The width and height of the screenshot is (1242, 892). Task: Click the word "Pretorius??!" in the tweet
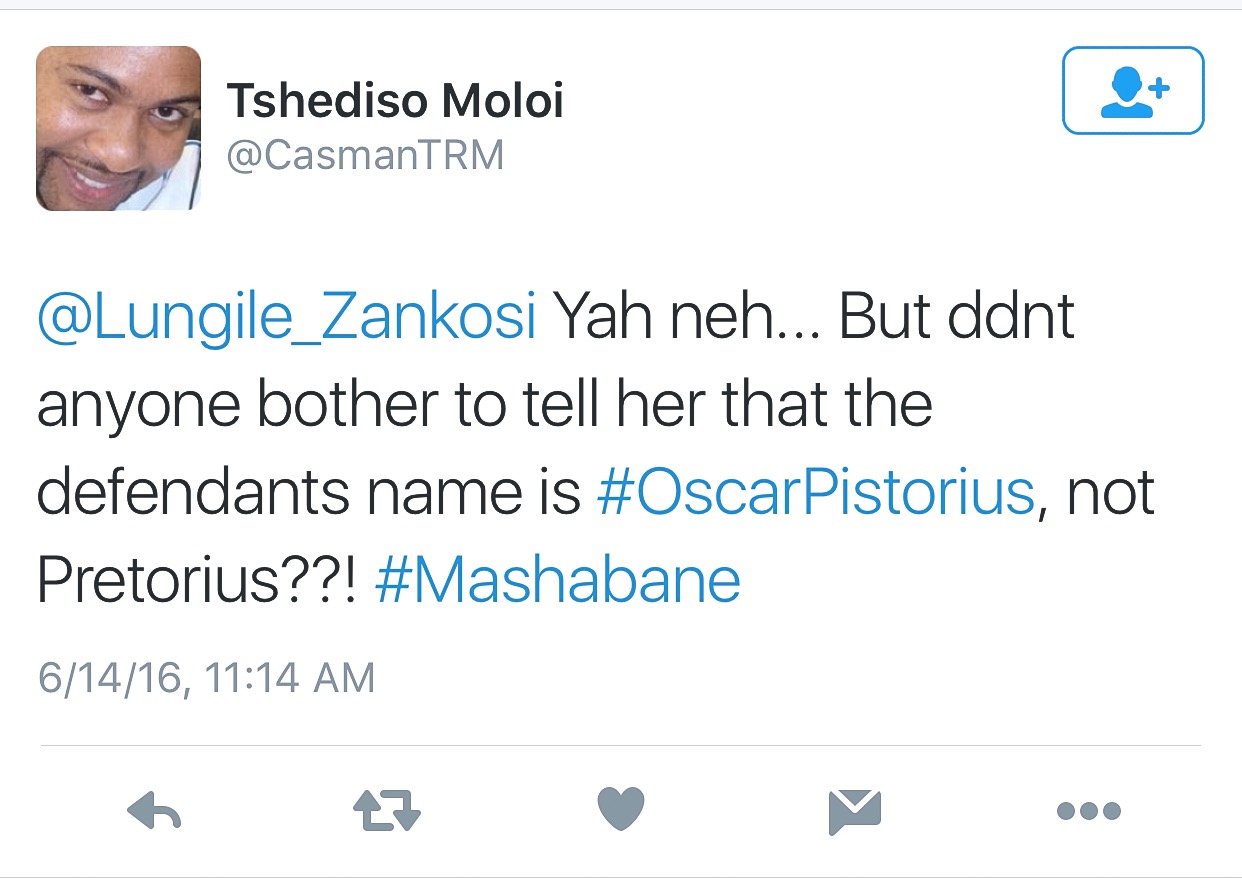197,581
